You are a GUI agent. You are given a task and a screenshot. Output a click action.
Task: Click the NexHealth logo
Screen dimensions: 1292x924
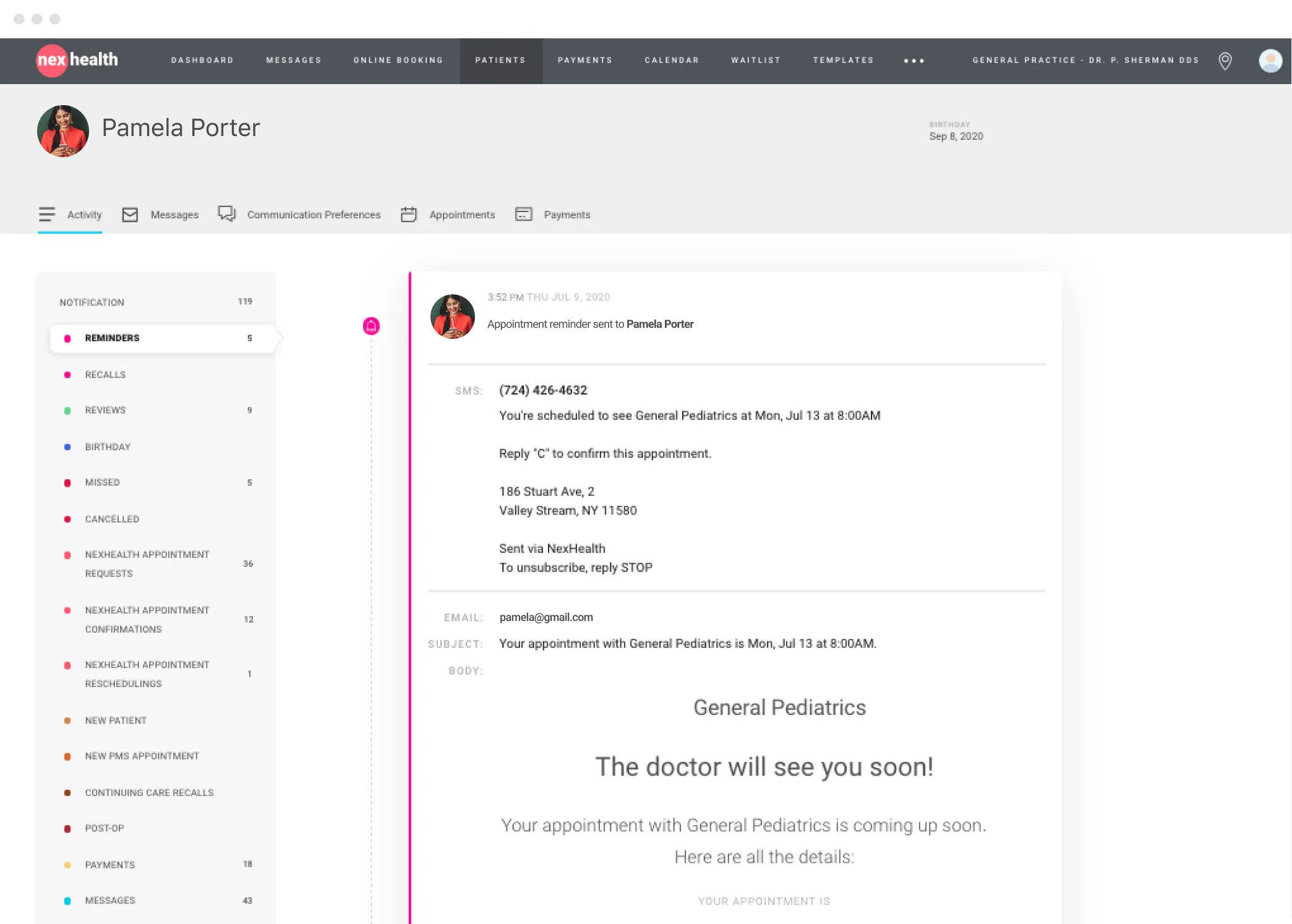[x=77, y=60]
